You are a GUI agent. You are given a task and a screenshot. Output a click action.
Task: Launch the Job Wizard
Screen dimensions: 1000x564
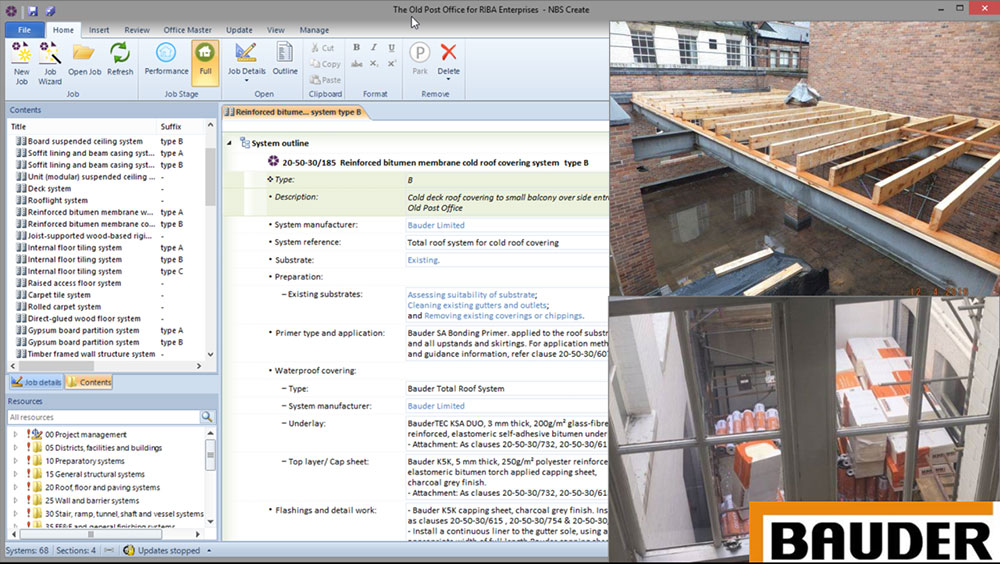(50, 63)
